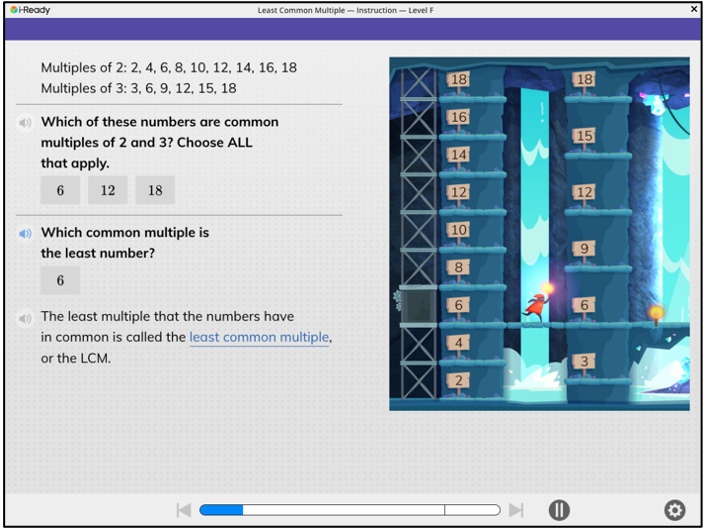Click the i-Ready logo
This screenshot has width=705, height=528.
click(30, 10)
